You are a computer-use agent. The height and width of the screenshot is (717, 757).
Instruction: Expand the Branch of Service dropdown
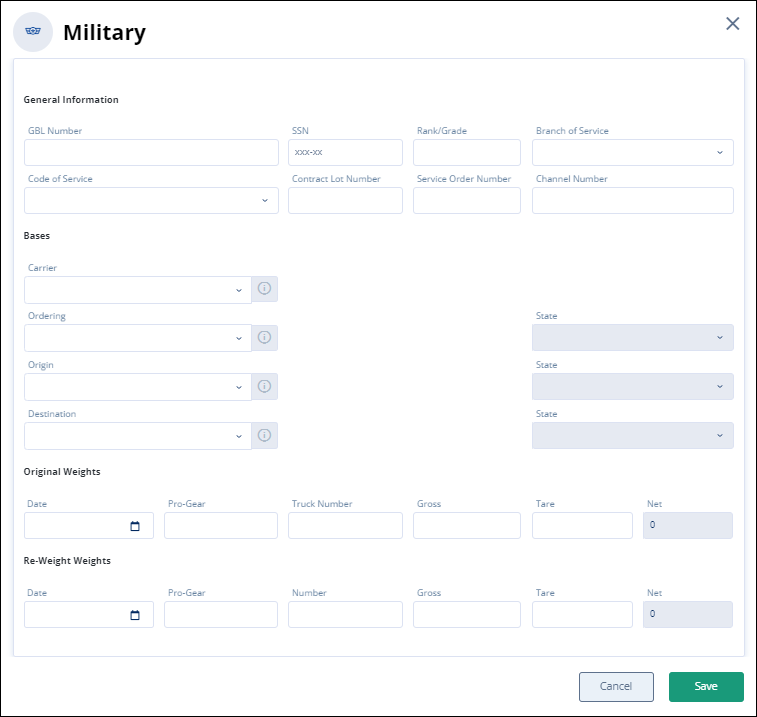pos(632,152)
